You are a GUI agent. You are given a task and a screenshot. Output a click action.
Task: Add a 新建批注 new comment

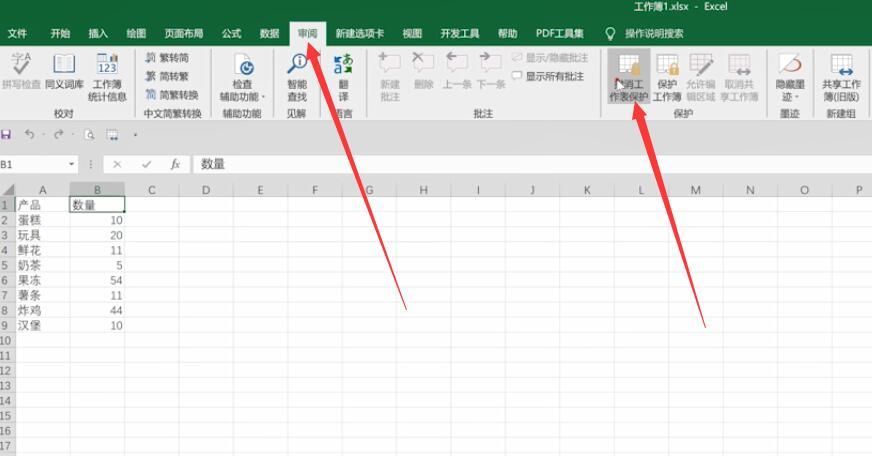coord(390,77)
